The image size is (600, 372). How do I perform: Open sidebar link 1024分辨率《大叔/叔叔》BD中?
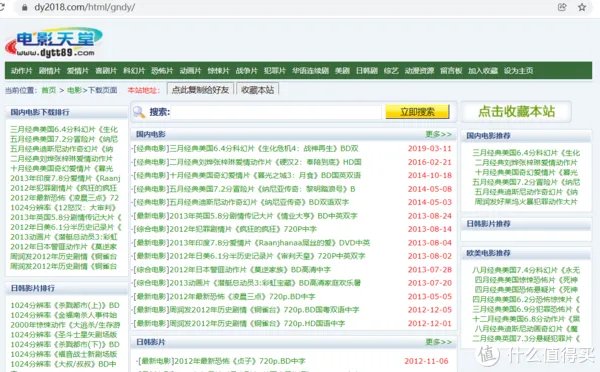[x=63, y=364]
